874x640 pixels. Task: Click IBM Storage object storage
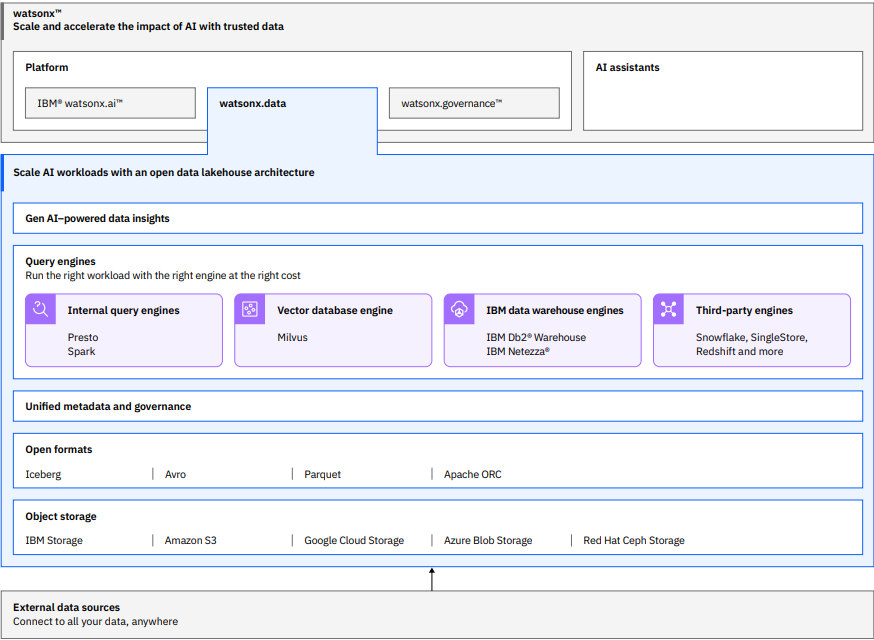click(54, 540)
